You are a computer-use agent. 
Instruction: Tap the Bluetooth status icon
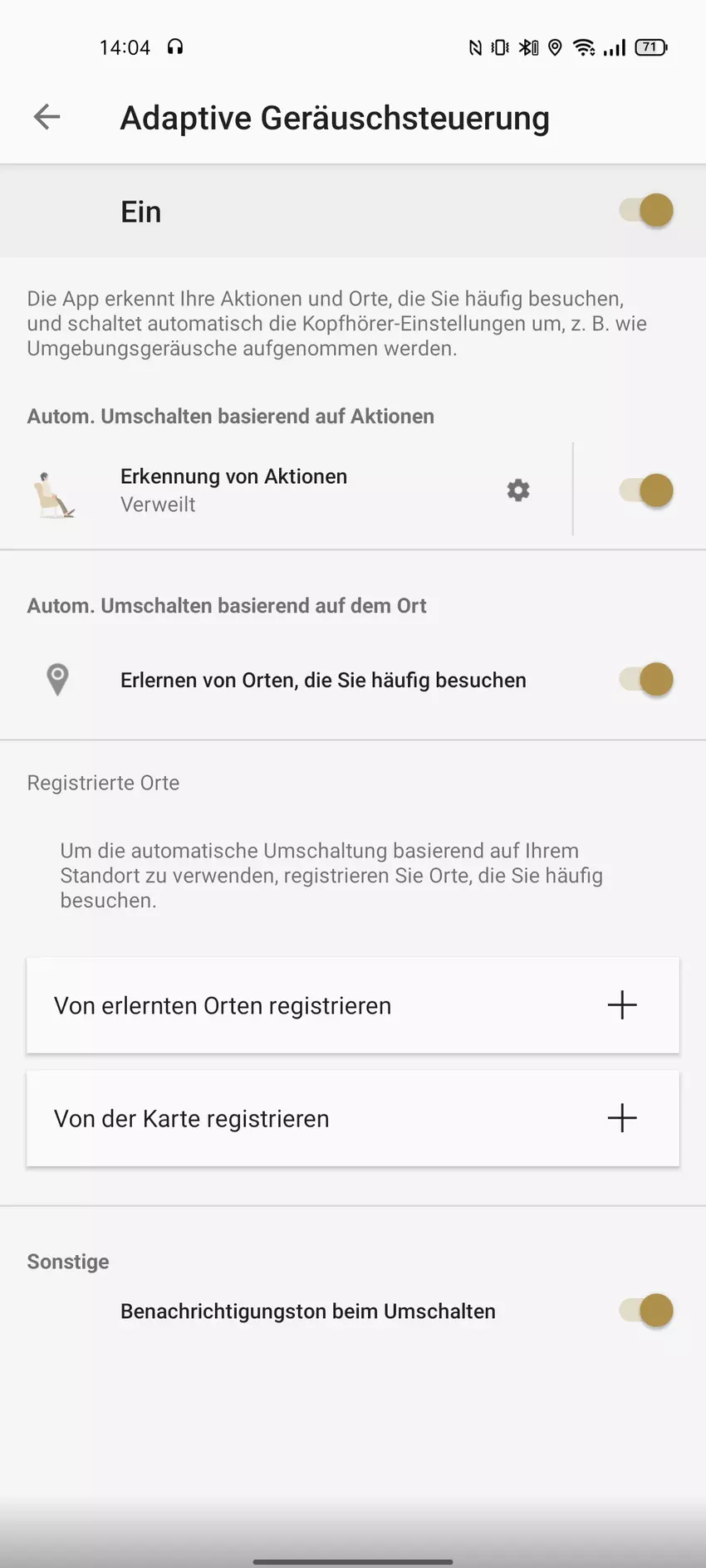pos(528,47)
